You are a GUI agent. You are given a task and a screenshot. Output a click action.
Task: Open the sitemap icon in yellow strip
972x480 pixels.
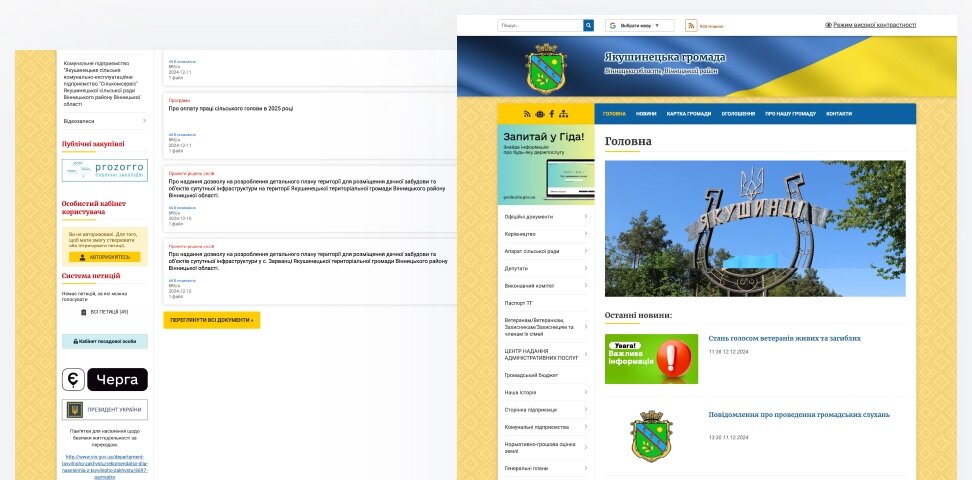tap(563, 114)
